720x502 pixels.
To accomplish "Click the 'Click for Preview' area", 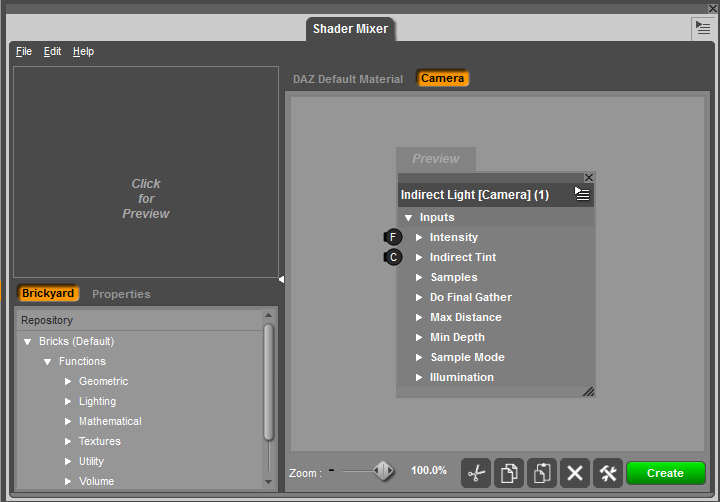I will (x=146, y=172).
